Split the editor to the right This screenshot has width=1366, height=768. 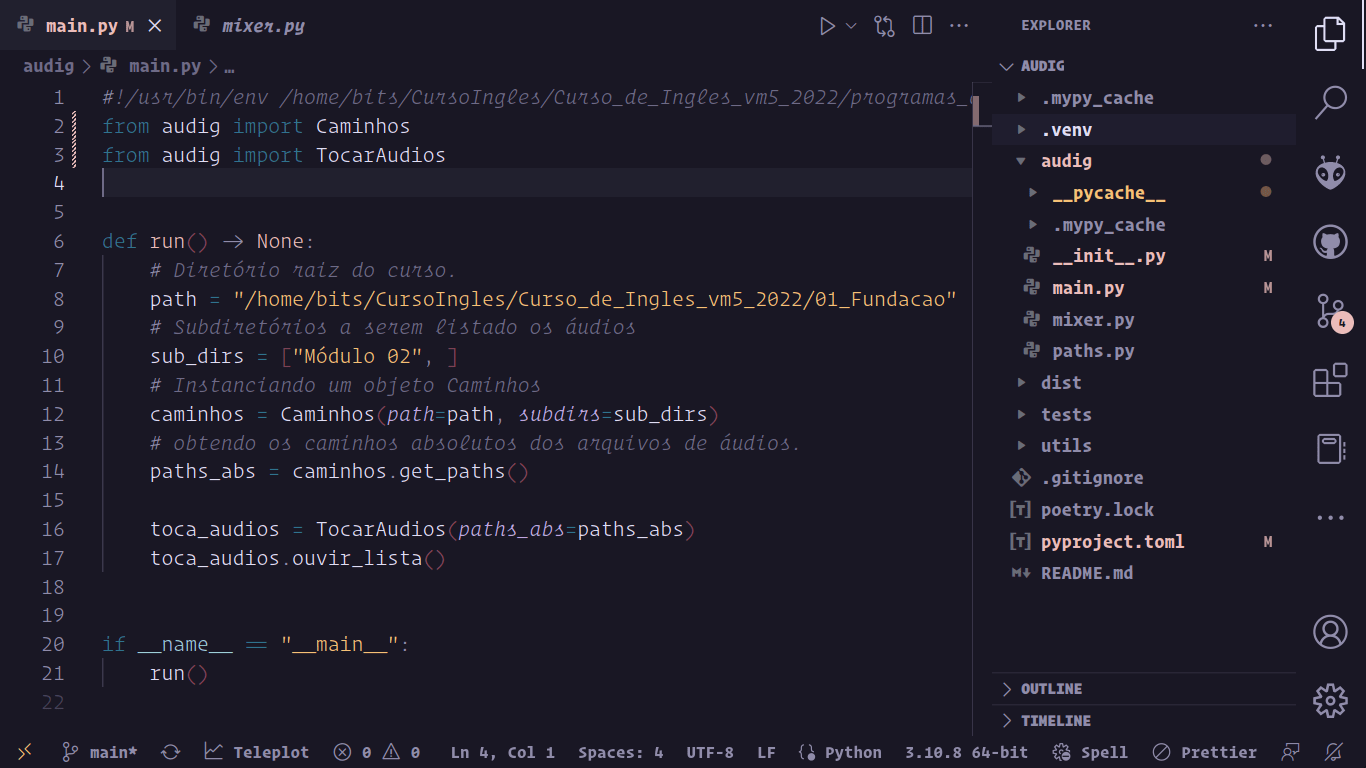pos(923,26)
